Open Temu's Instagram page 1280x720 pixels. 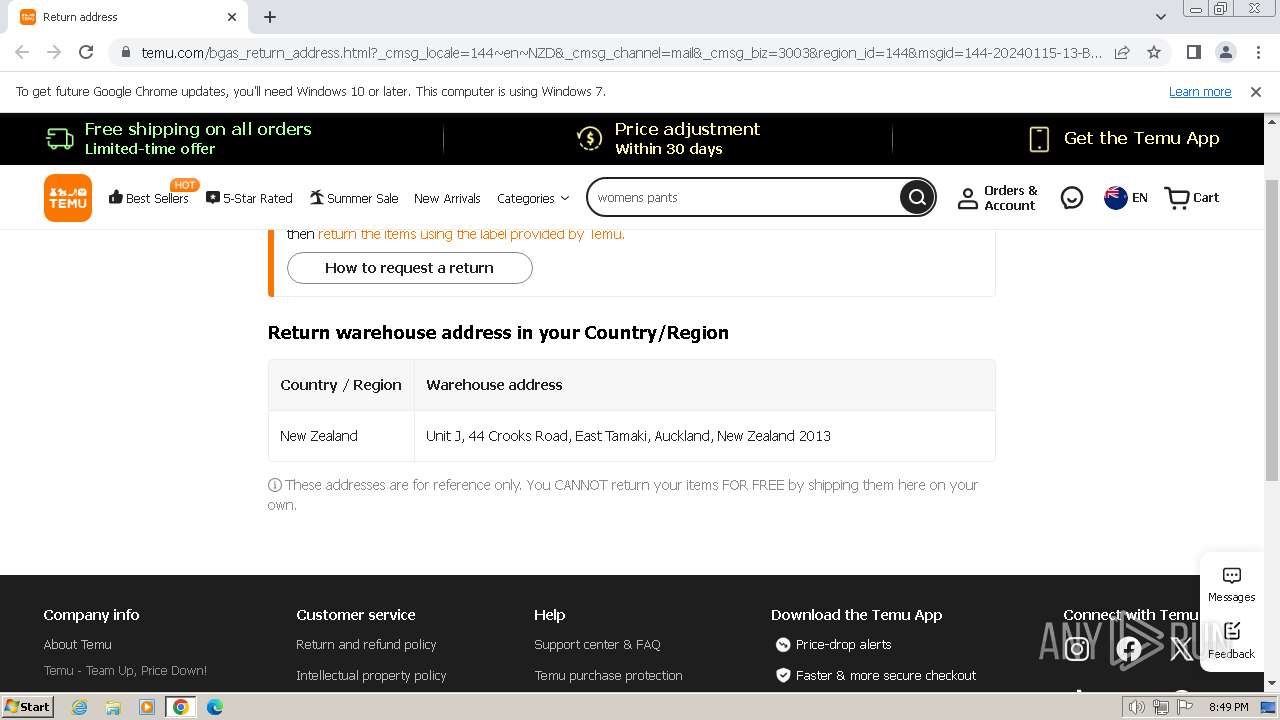coord(1077,650)
